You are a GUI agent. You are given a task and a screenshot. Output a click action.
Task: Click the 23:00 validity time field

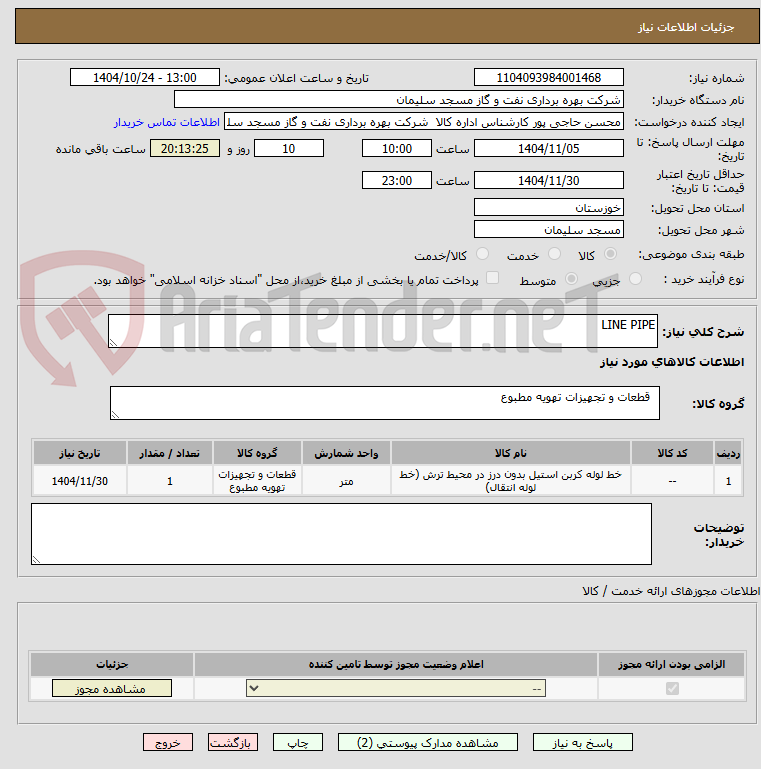[397, 180]
